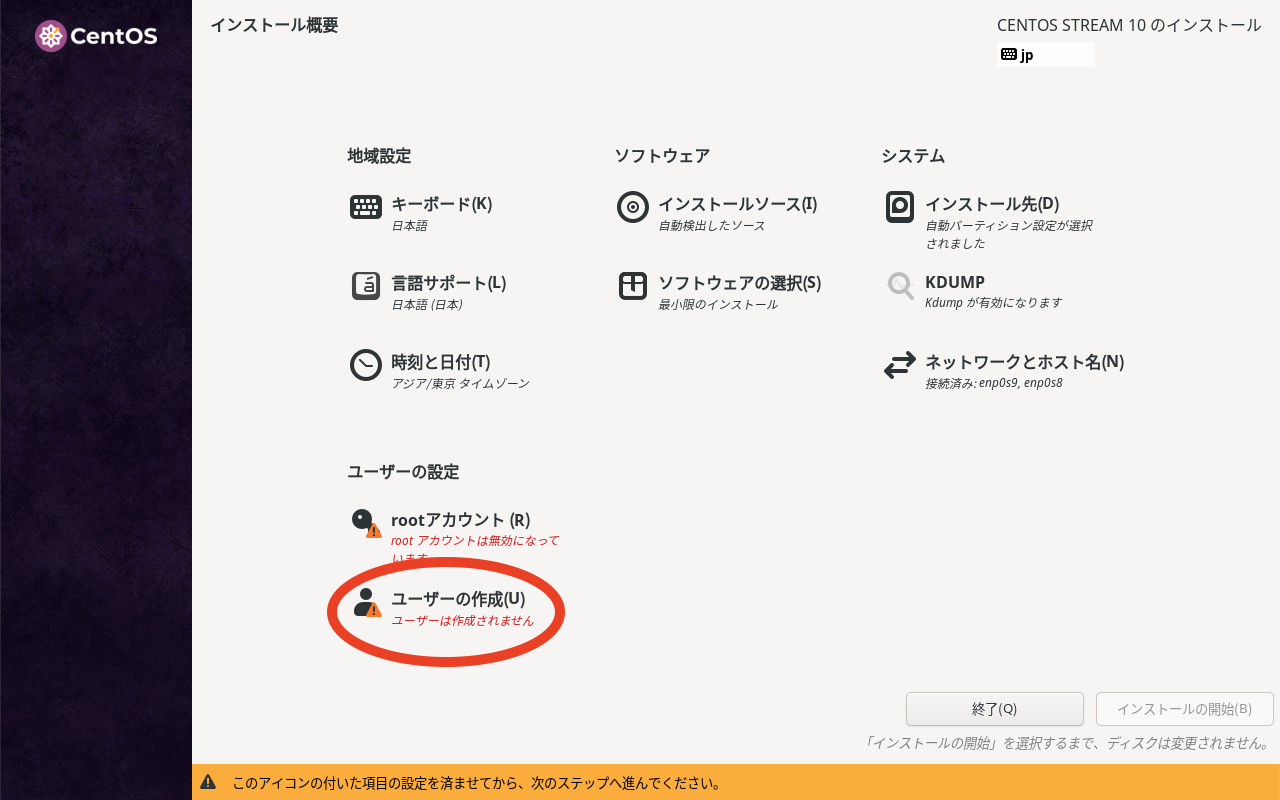The image size is (1280, 800).
Task: Click the user icon for ユーザーの作成
Action: [366, 602]
